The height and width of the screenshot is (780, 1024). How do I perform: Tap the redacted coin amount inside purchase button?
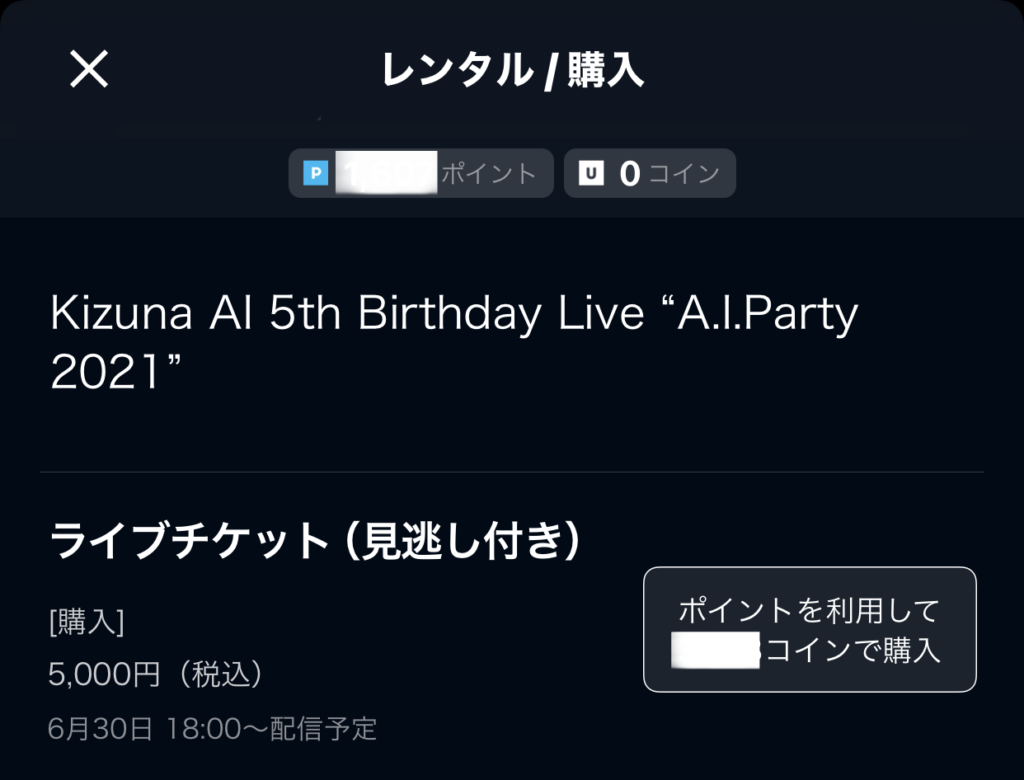(716, 650)
